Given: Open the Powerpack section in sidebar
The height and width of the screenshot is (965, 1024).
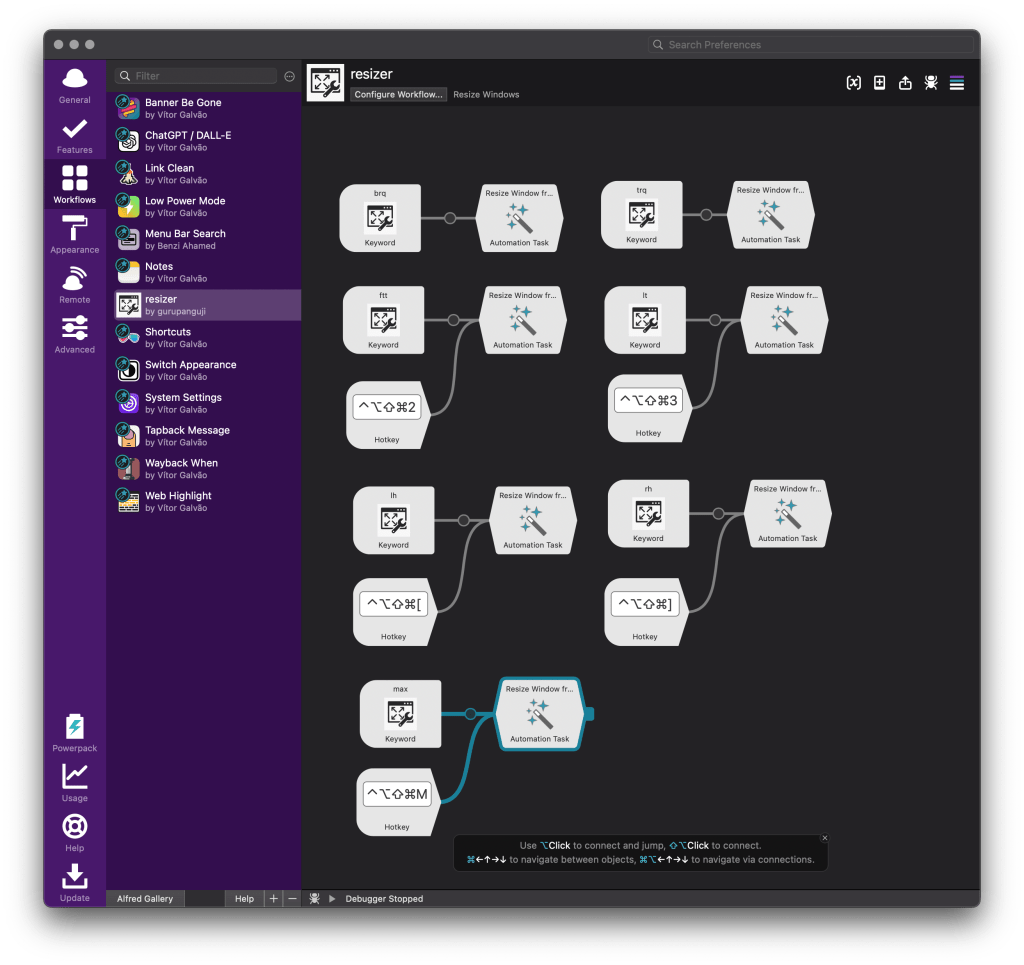Looking at the screenshot, I should pos(75,732).
